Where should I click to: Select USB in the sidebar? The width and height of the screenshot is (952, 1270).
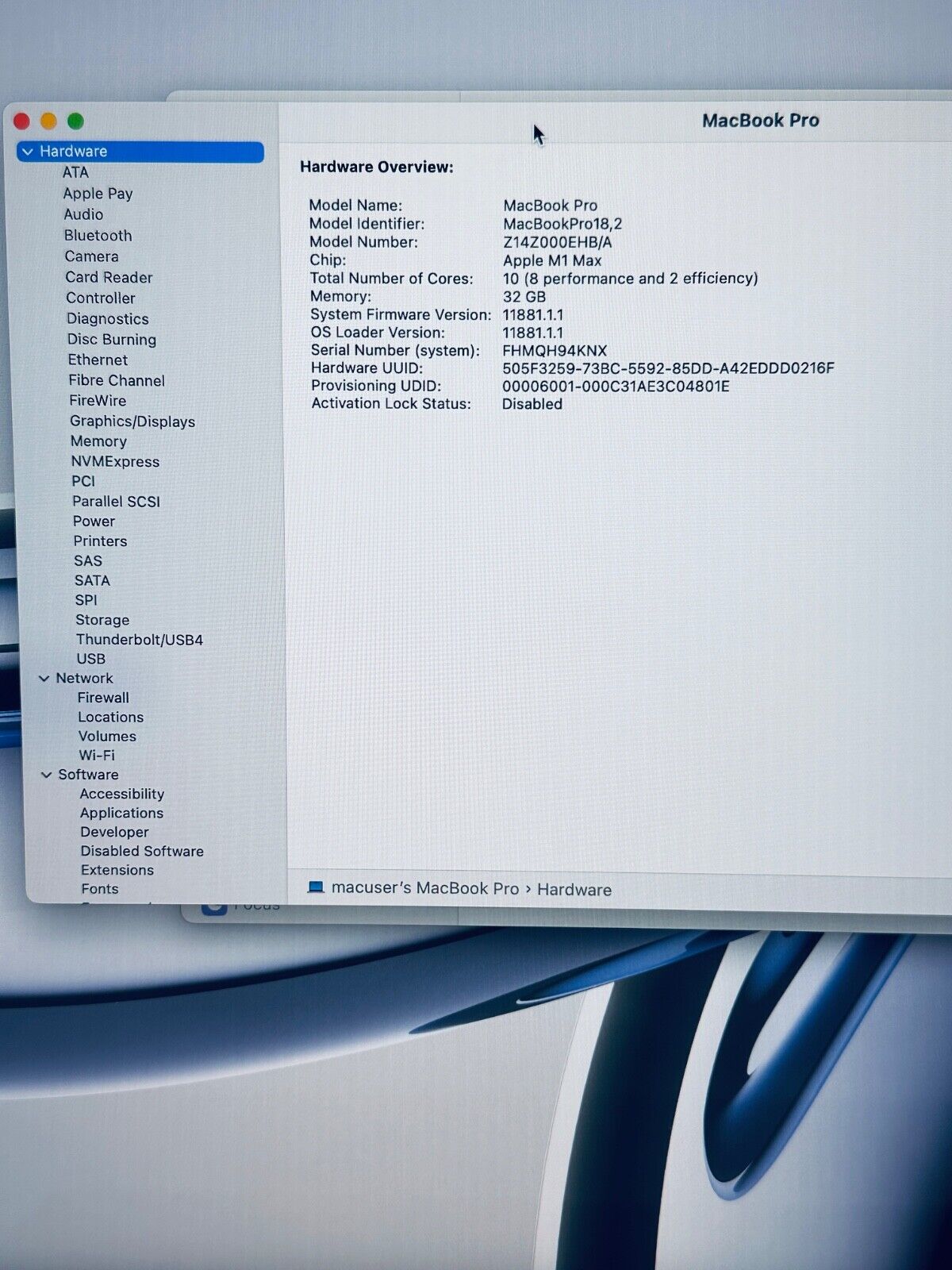coord(91,659)
